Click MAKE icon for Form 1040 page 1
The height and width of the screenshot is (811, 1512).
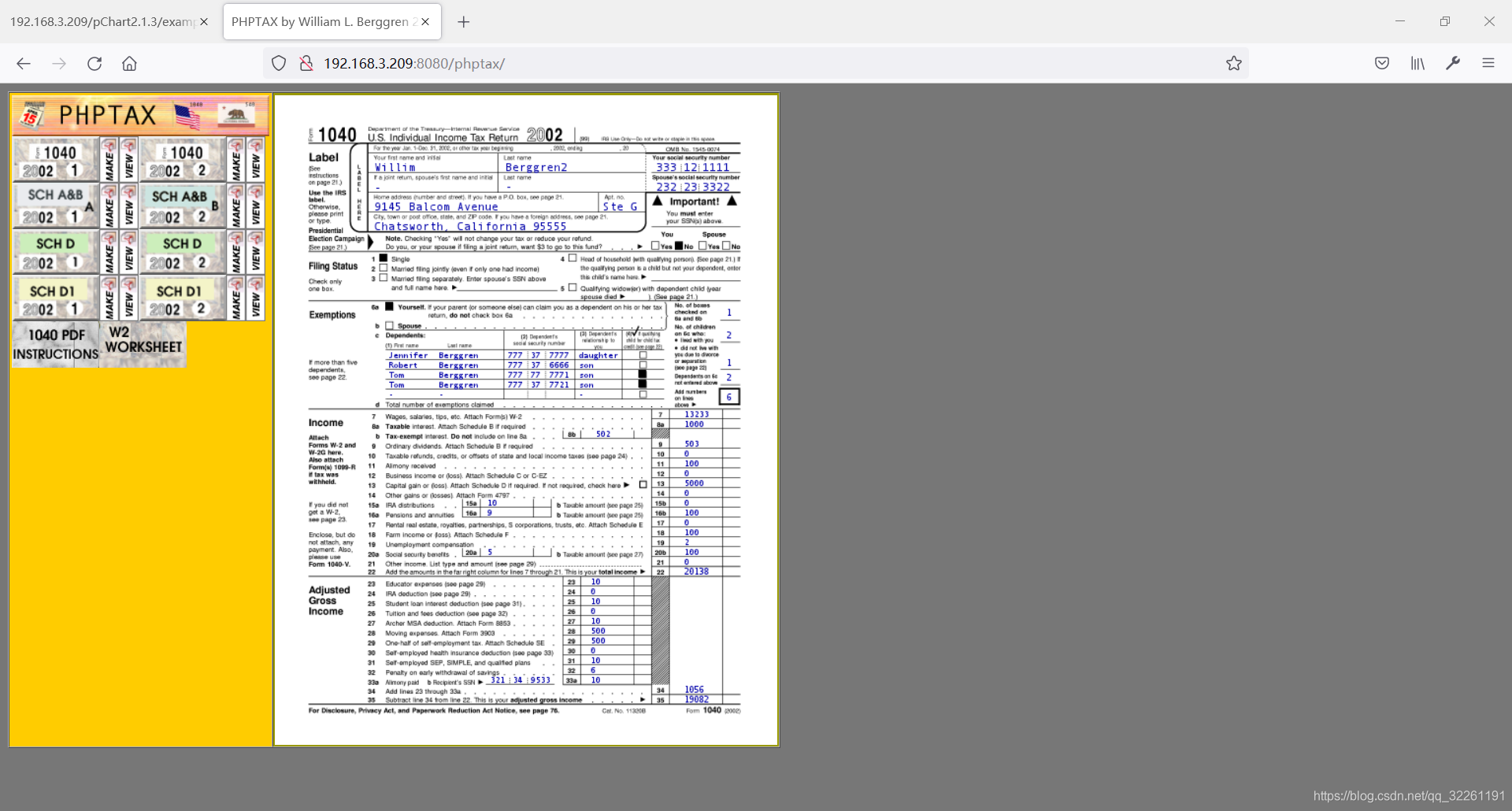(109, 160)
